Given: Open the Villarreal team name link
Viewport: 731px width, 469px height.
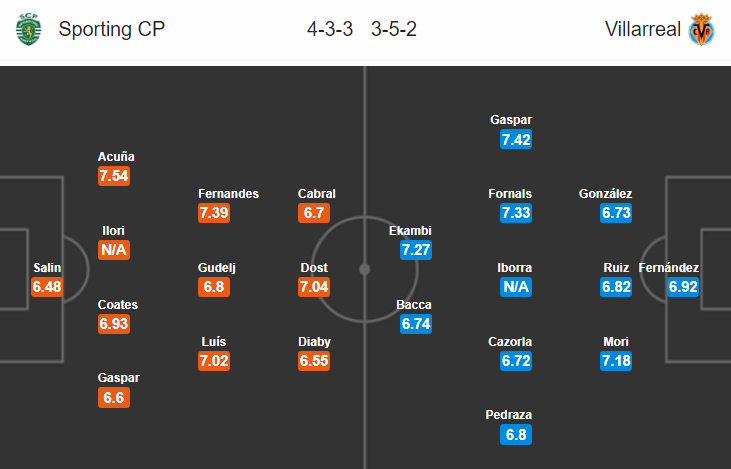Looking at the screenshot, I should click(642, 29).
